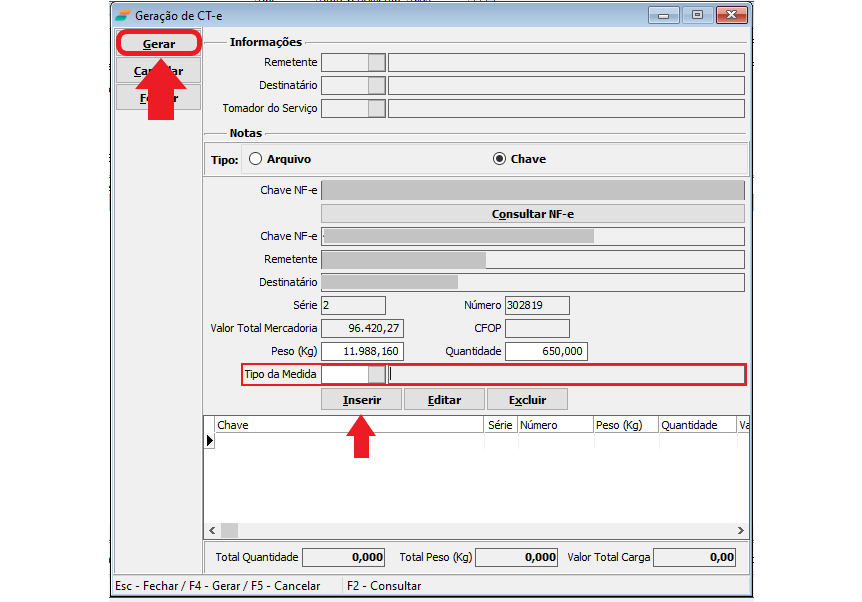Click the grid's current row indicator arrow
Screen dimensions: 862x602
(210, 440)
